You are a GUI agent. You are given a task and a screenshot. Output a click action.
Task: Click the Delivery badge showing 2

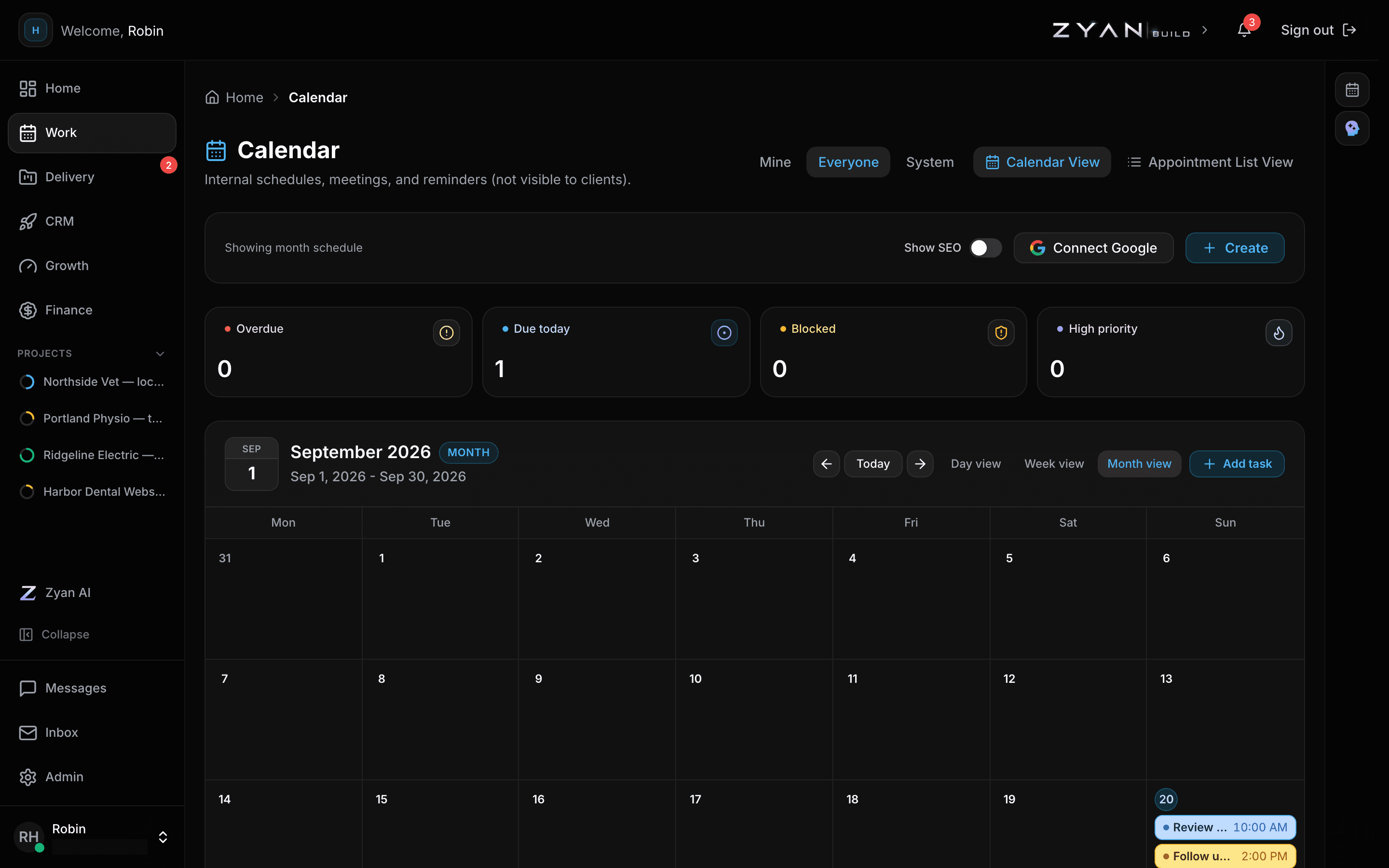pyautogui.click(x=168, y=165)
